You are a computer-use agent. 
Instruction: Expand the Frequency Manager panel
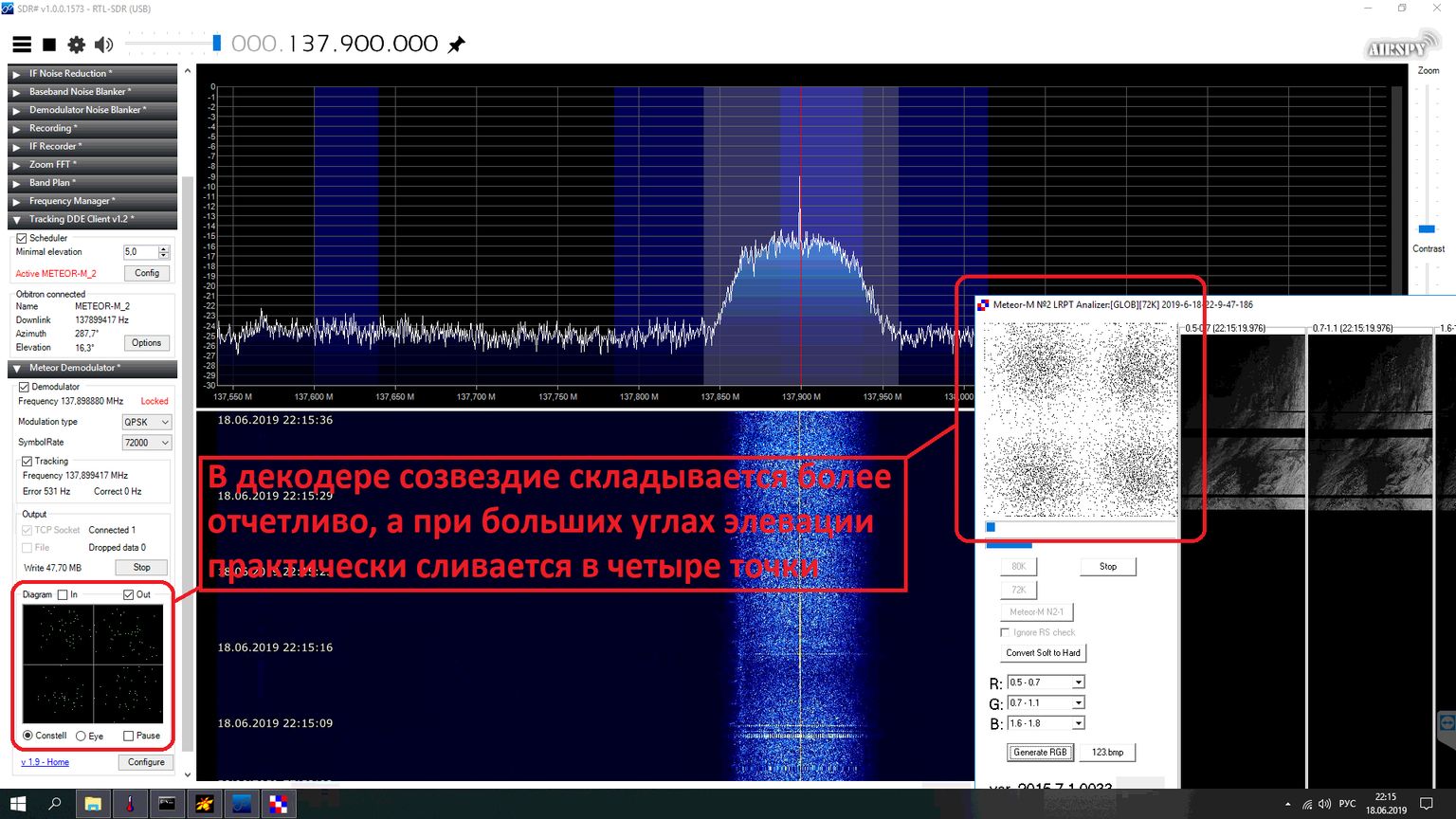pos(92,201)
